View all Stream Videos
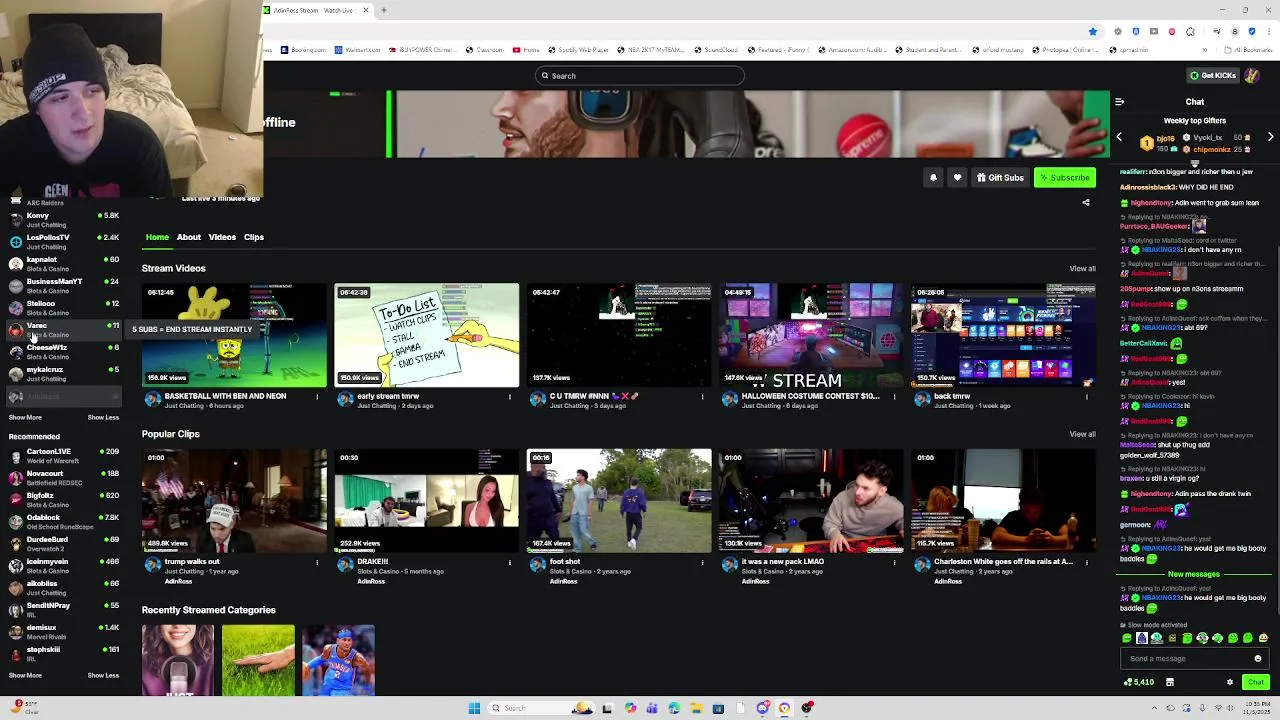 1082,269
